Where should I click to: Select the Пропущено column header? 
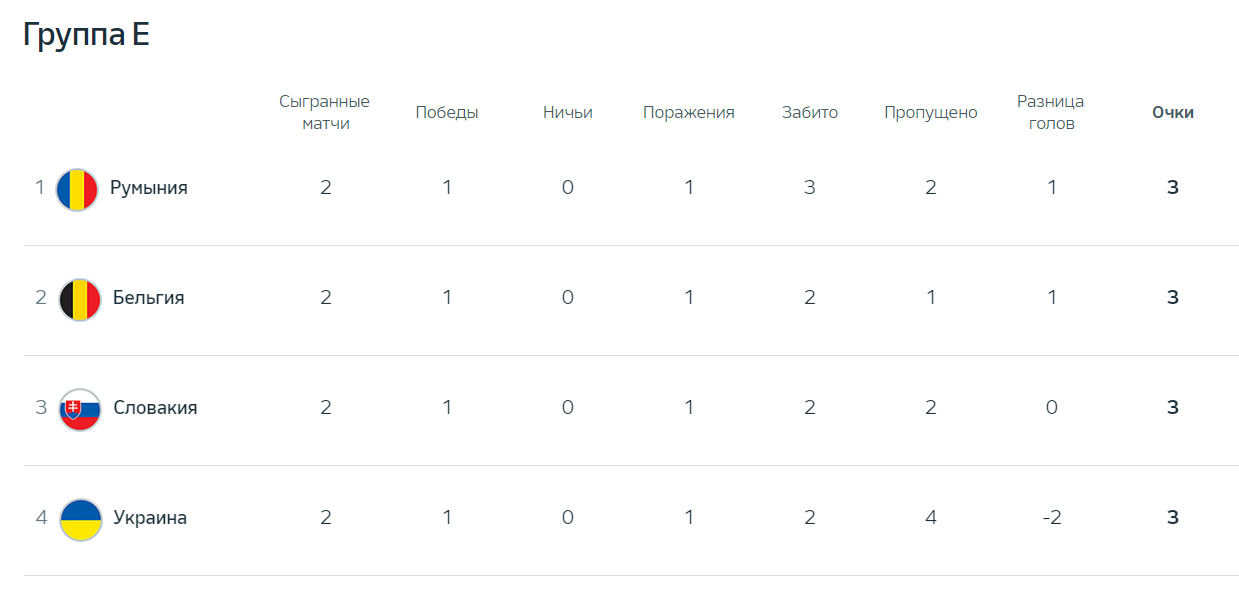pos(931,113)
